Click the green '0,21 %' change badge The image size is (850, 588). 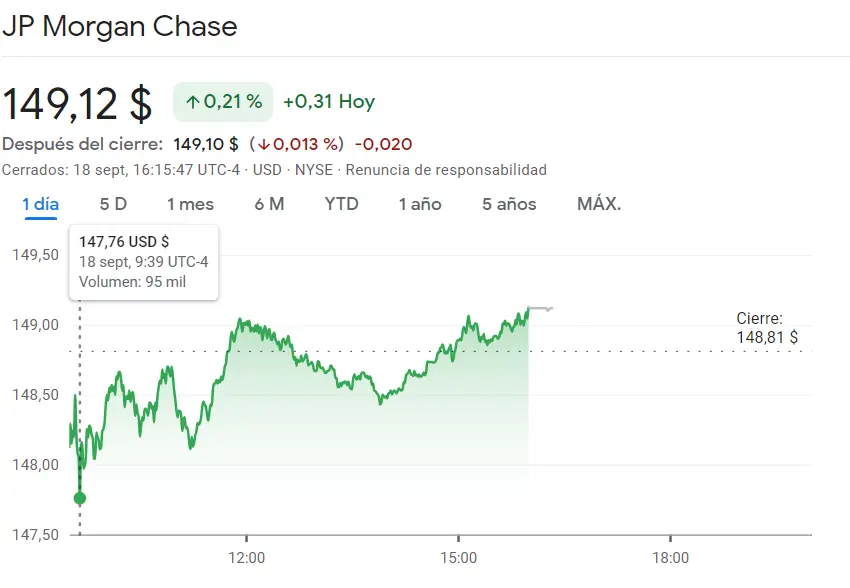222,101
